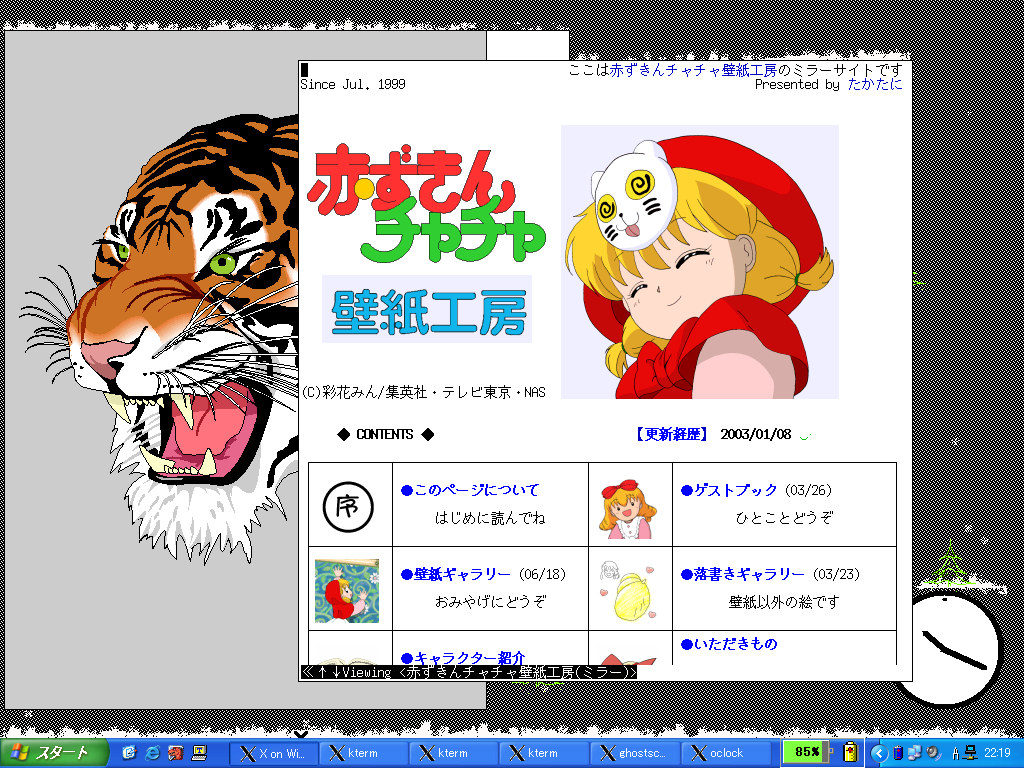Click the '◆ CONTENTS ◆' heading
The image size is (1024, 768).
pos(385,434)
